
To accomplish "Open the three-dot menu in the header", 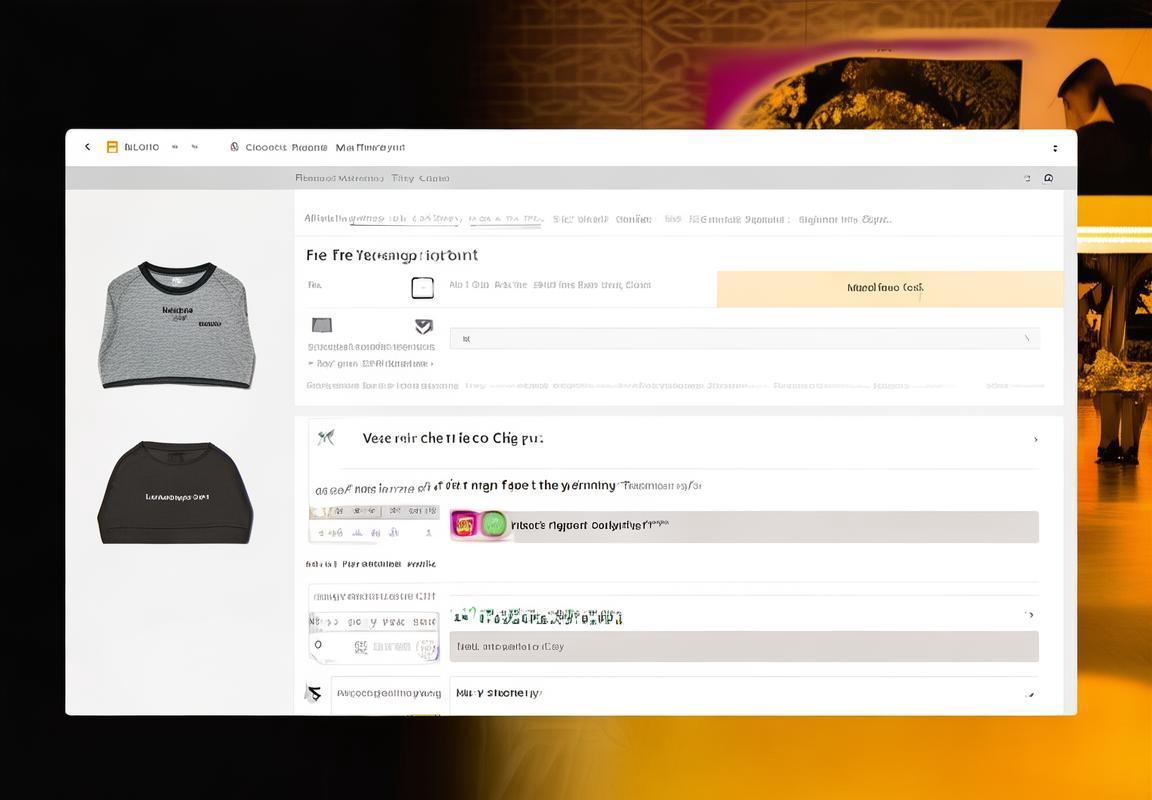I will (x=1055, y=148).
